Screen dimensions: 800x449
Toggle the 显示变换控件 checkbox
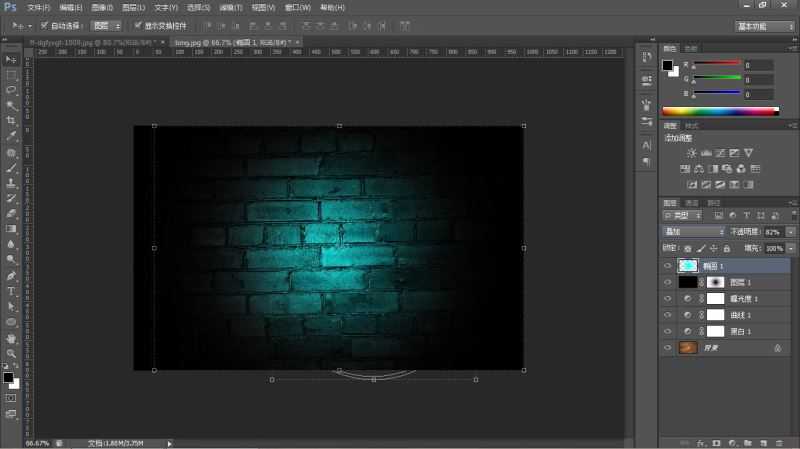click(137, 25)
